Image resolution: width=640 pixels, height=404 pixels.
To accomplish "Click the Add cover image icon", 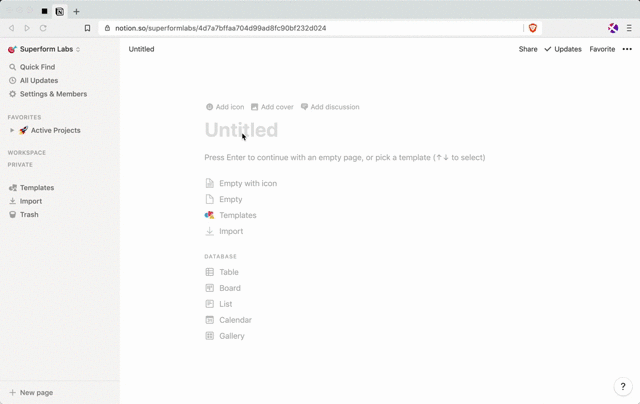I will (x=254, y=107).
